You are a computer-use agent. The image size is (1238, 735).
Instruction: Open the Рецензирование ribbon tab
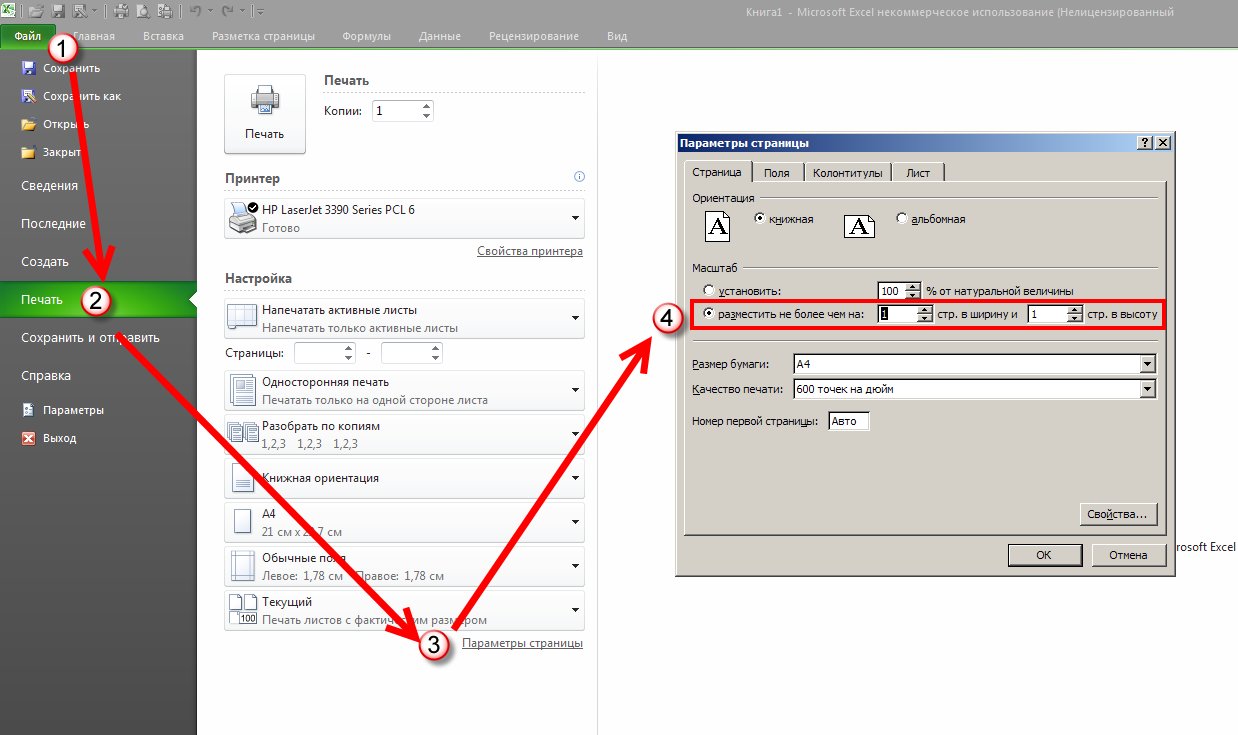pos(534,36)
